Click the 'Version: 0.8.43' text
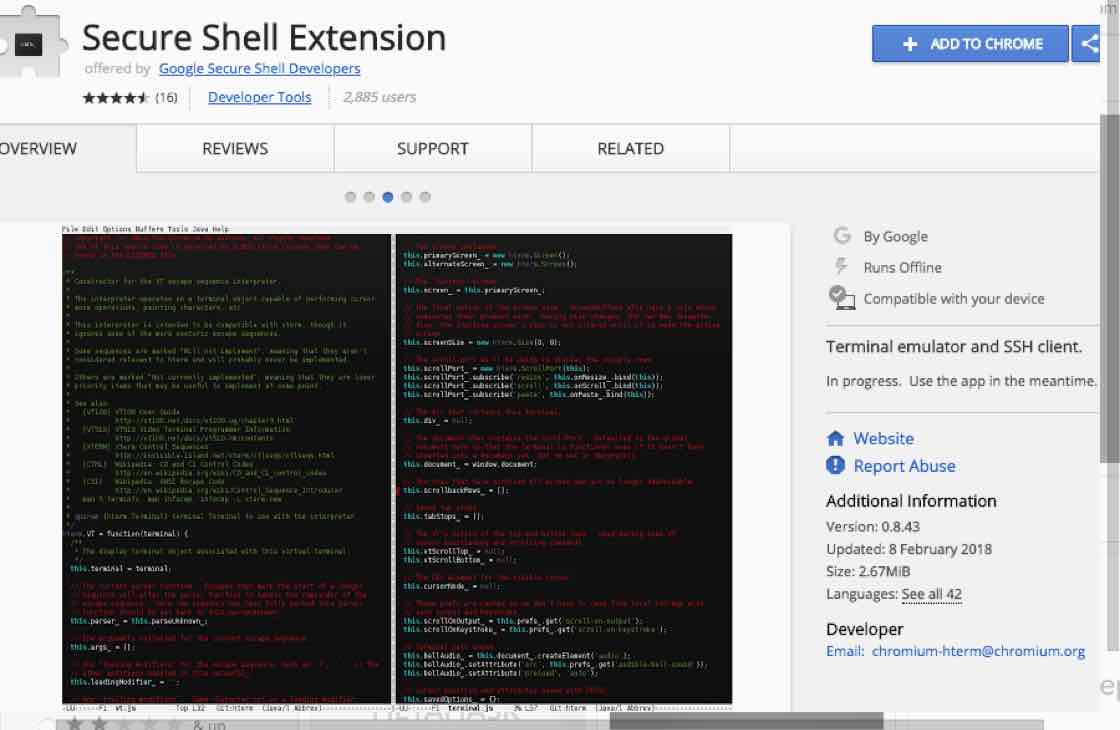Viewport: 1120px width, 730px height. 873,527
